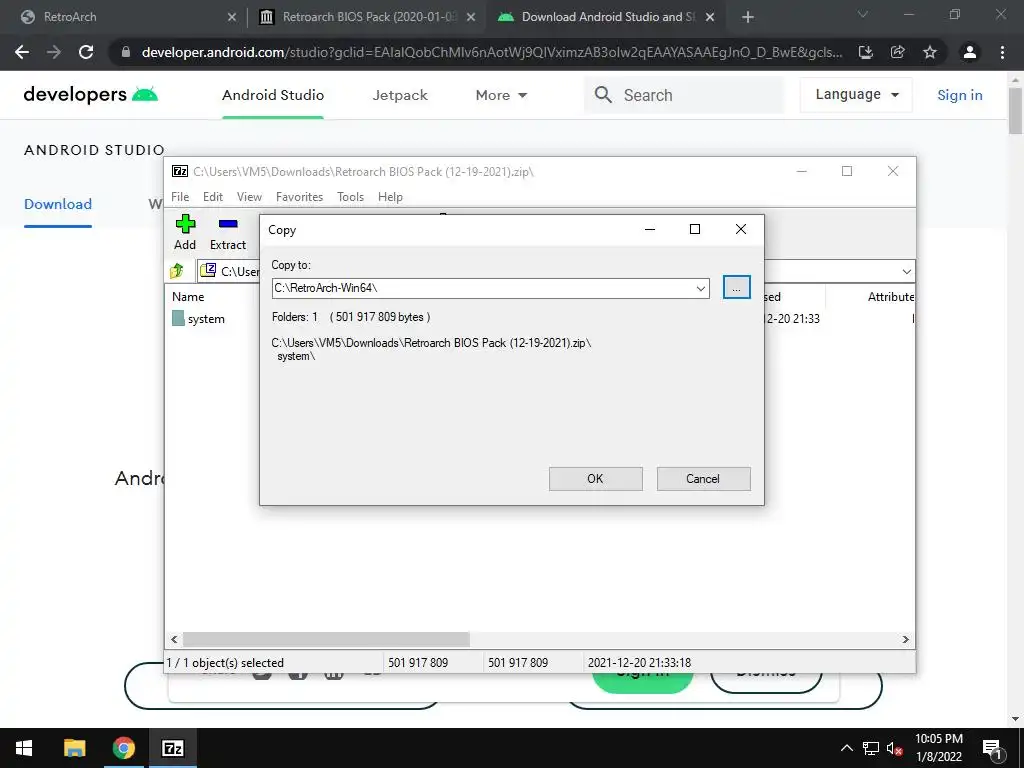
Task: Bookmark this page with the star icon
Action: 930,52
